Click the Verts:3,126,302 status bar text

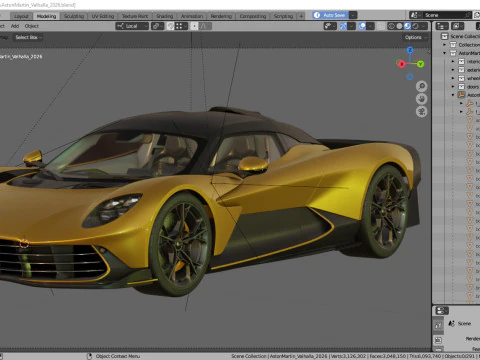click(348, 356)
